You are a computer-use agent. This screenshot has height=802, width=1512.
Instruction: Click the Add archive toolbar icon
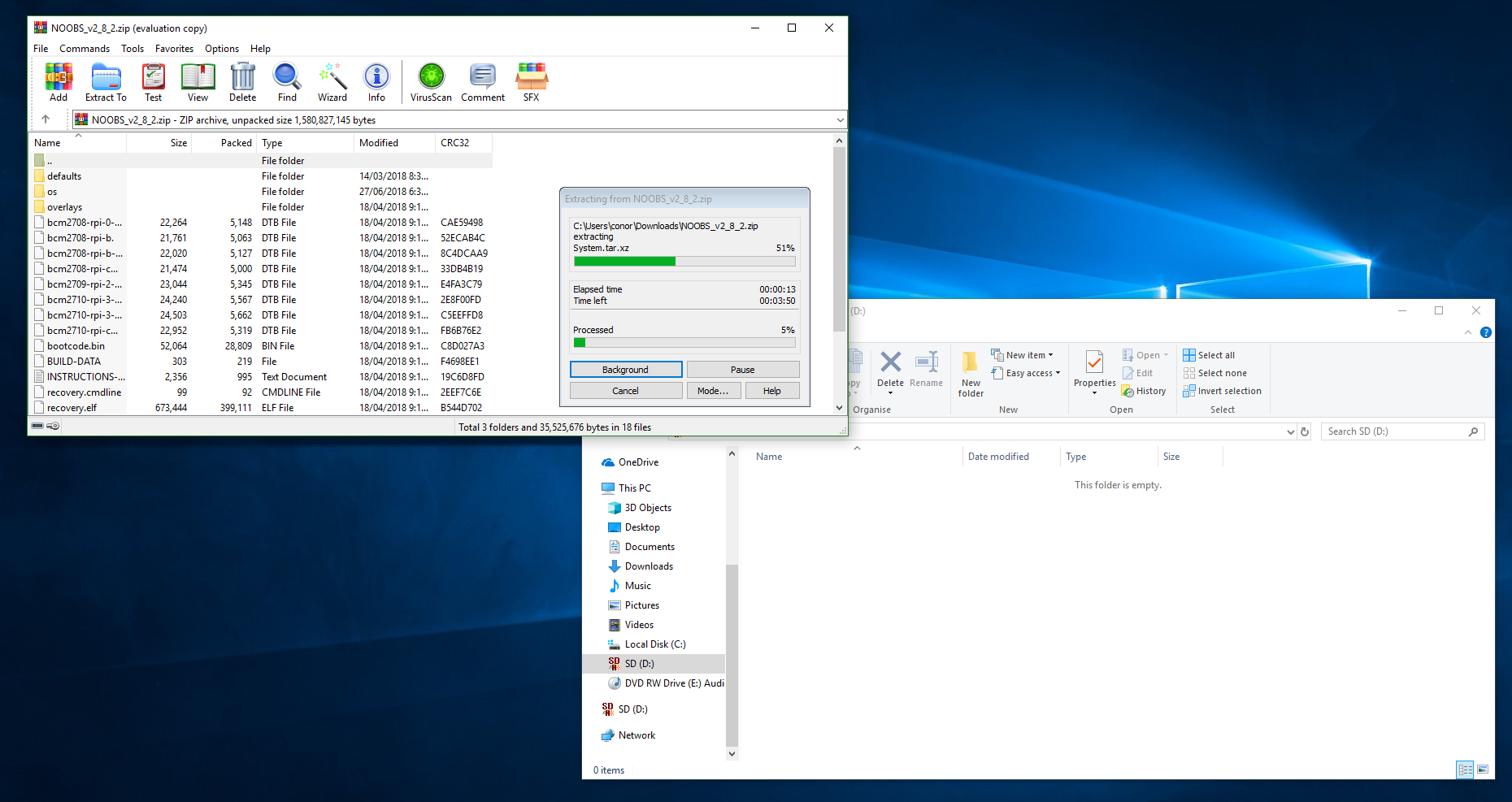(x=59, y=82)
